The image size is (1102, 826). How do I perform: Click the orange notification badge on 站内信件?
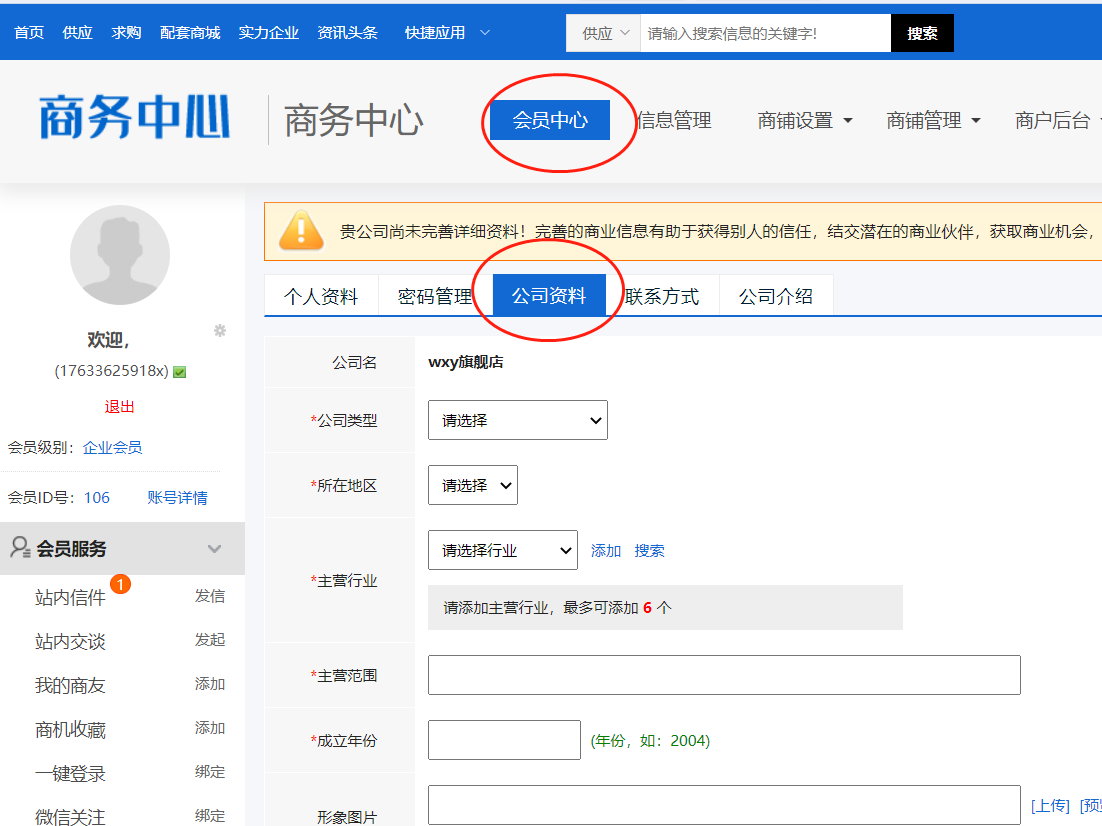click(x=121, y=584)
